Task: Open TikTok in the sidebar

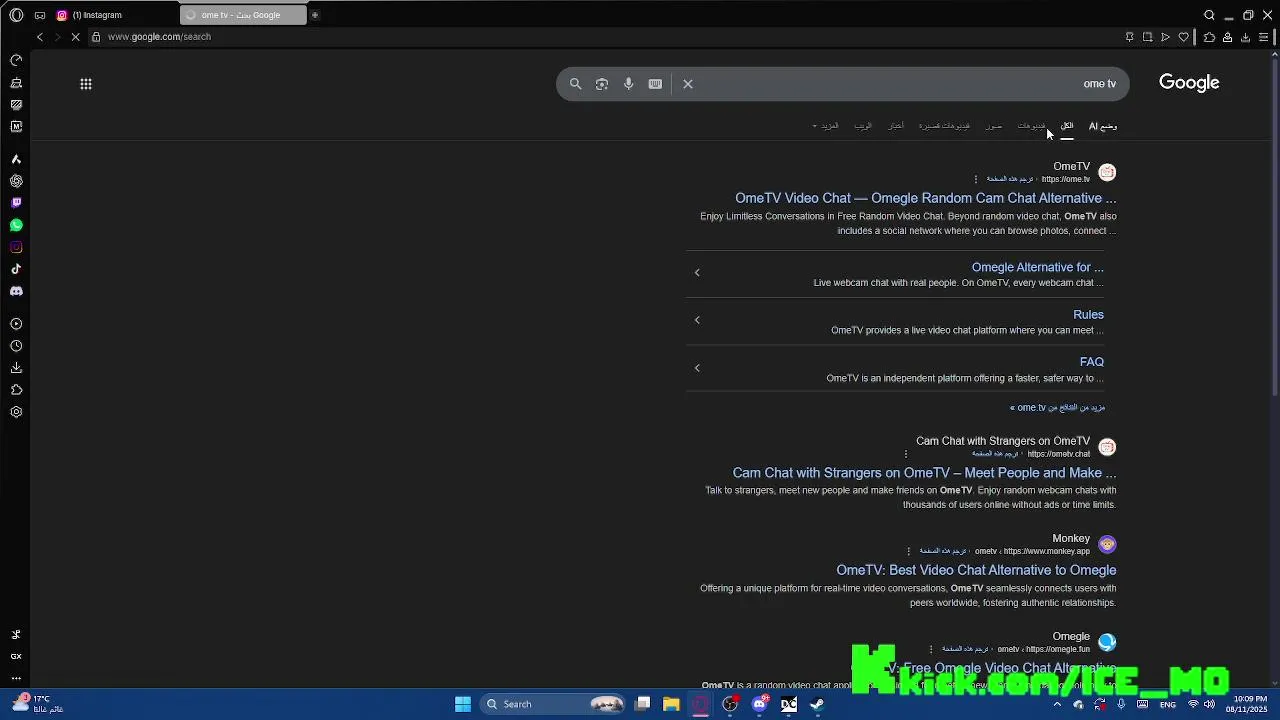Action: coord(16,269)
